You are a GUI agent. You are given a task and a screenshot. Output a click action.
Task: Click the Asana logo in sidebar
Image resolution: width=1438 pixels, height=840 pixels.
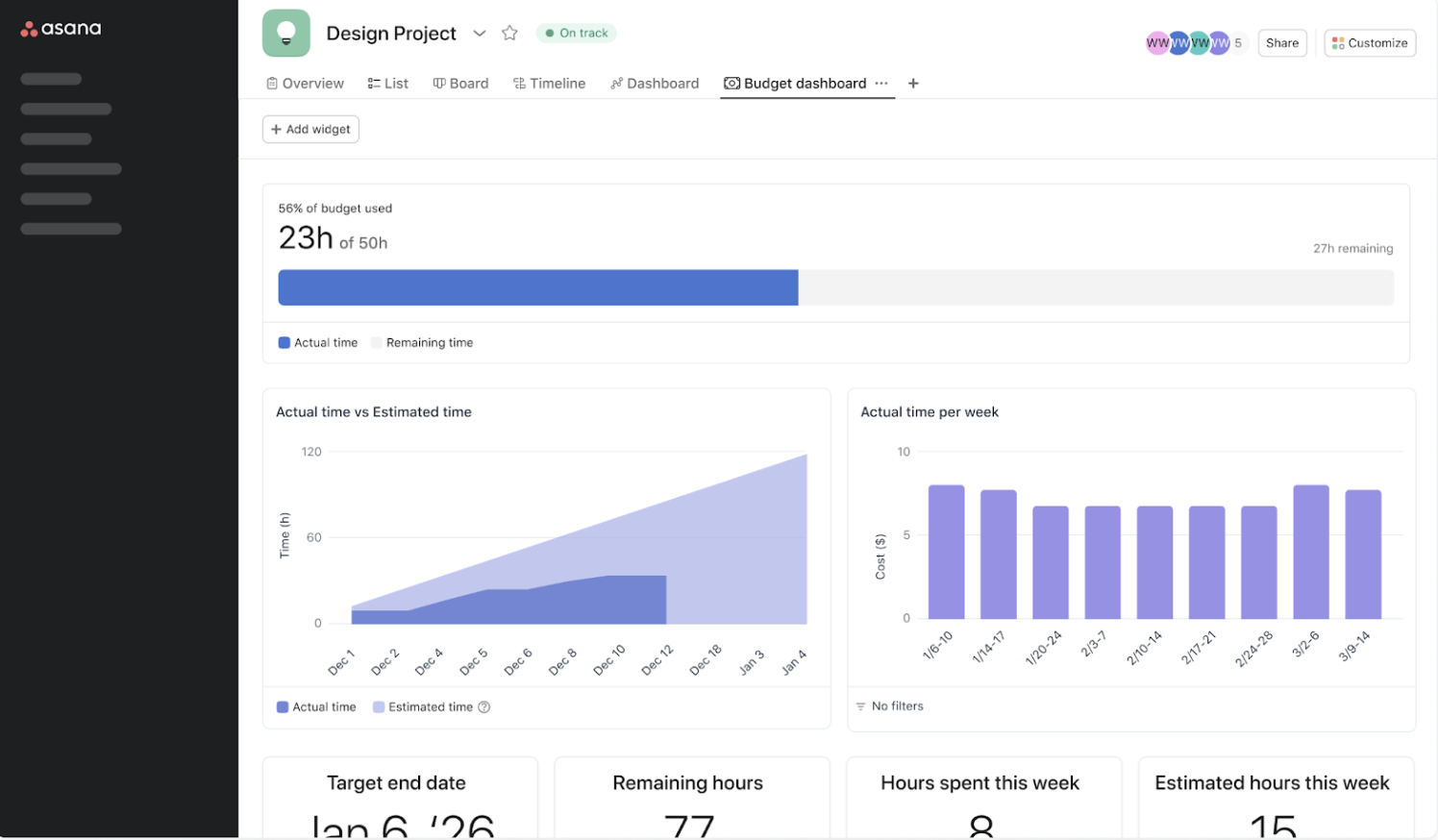pyautogui.click(x=61, y=29)
